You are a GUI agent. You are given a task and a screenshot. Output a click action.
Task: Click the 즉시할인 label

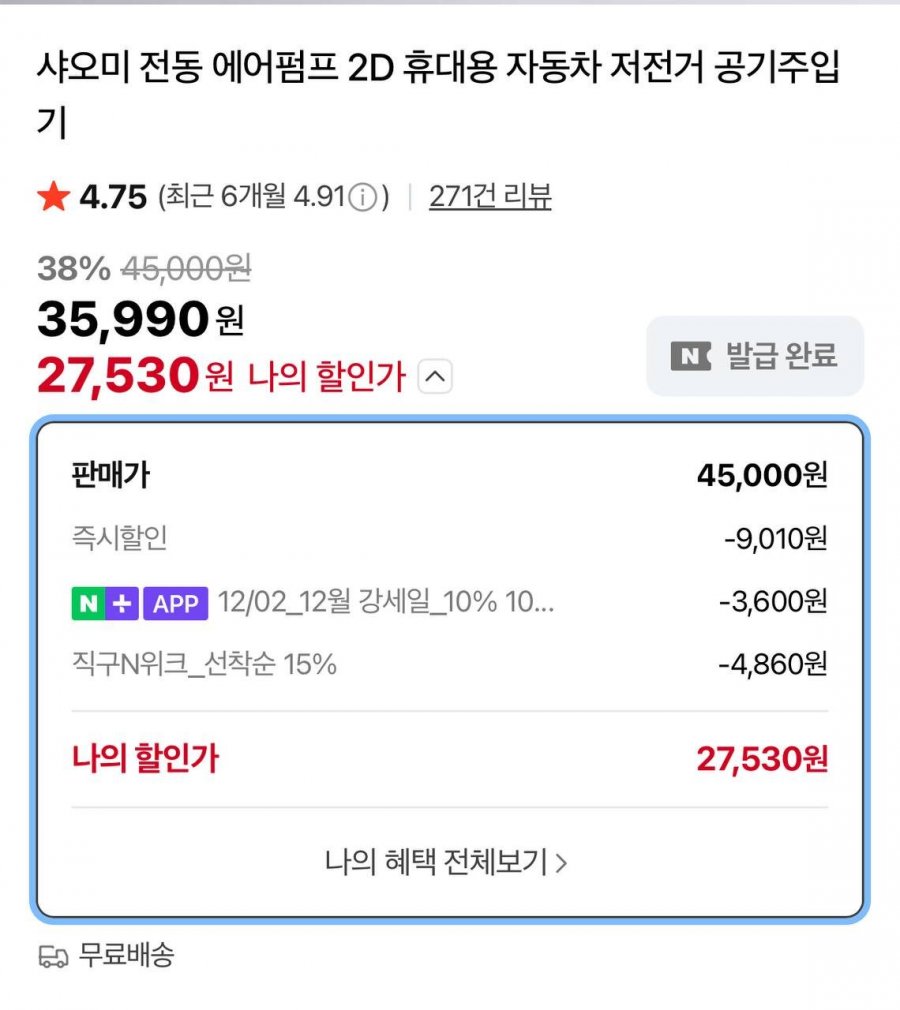(120, 539)
